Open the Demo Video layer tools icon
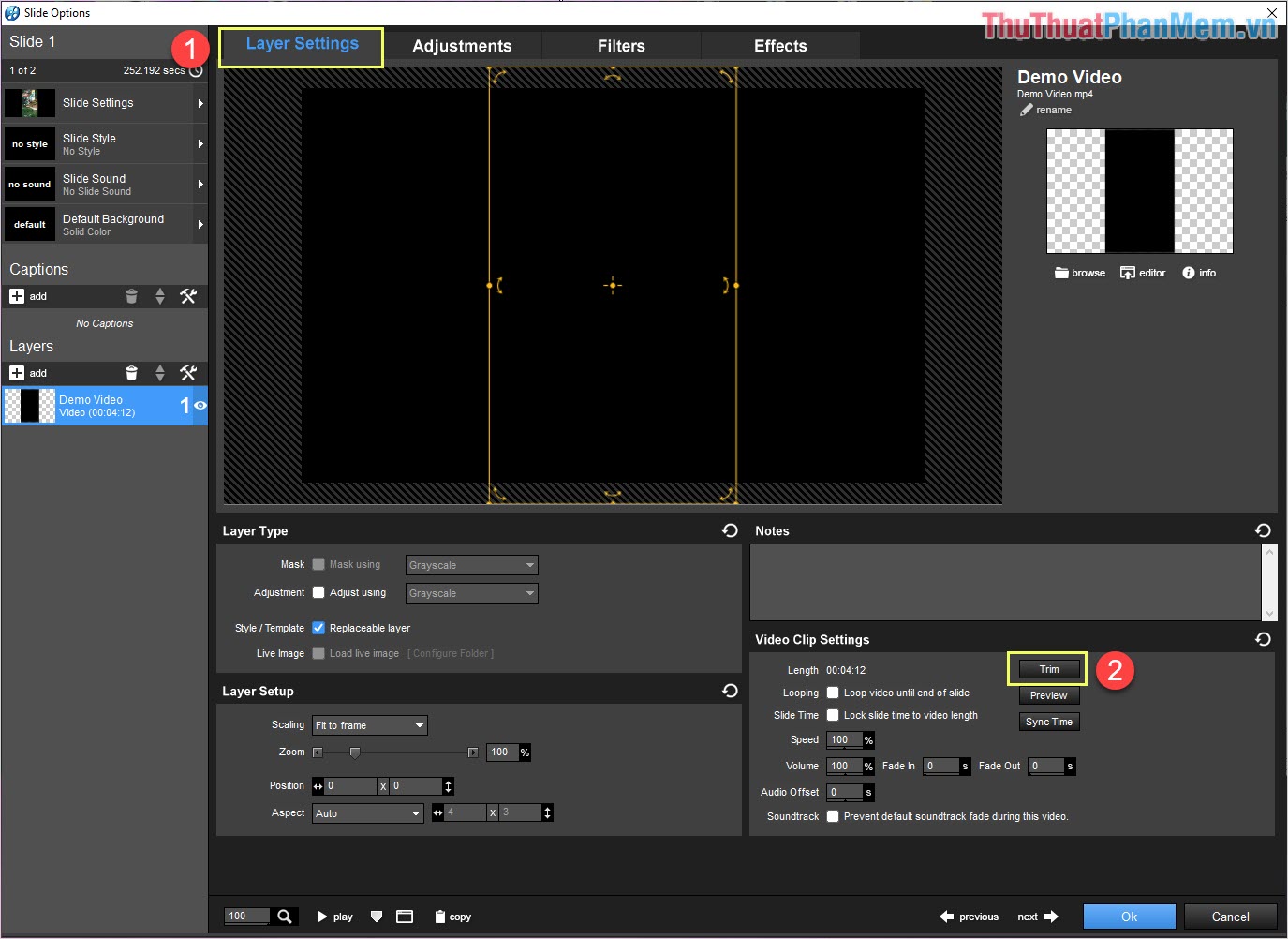Screen dimensions: 1288x939 click(188, 373)
